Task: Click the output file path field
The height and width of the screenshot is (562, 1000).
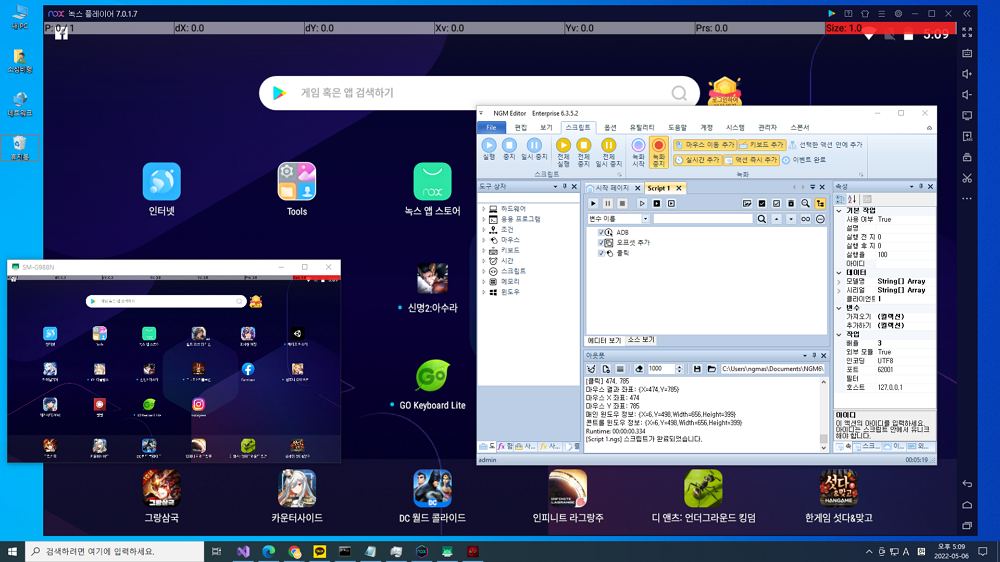Action: 772,369
